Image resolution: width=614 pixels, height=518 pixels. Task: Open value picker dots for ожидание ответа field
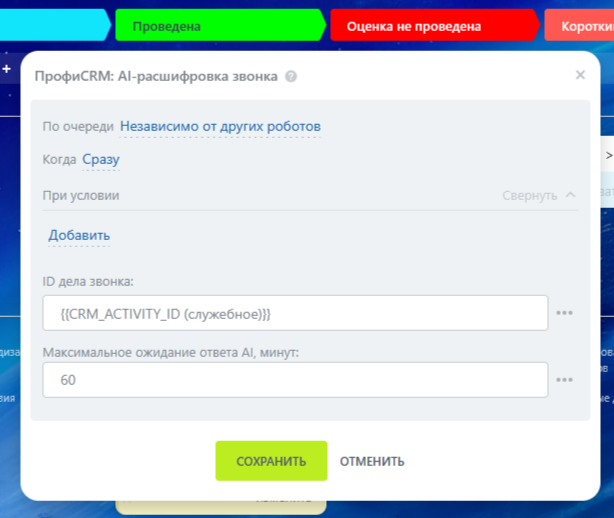[x=564, y=380]
